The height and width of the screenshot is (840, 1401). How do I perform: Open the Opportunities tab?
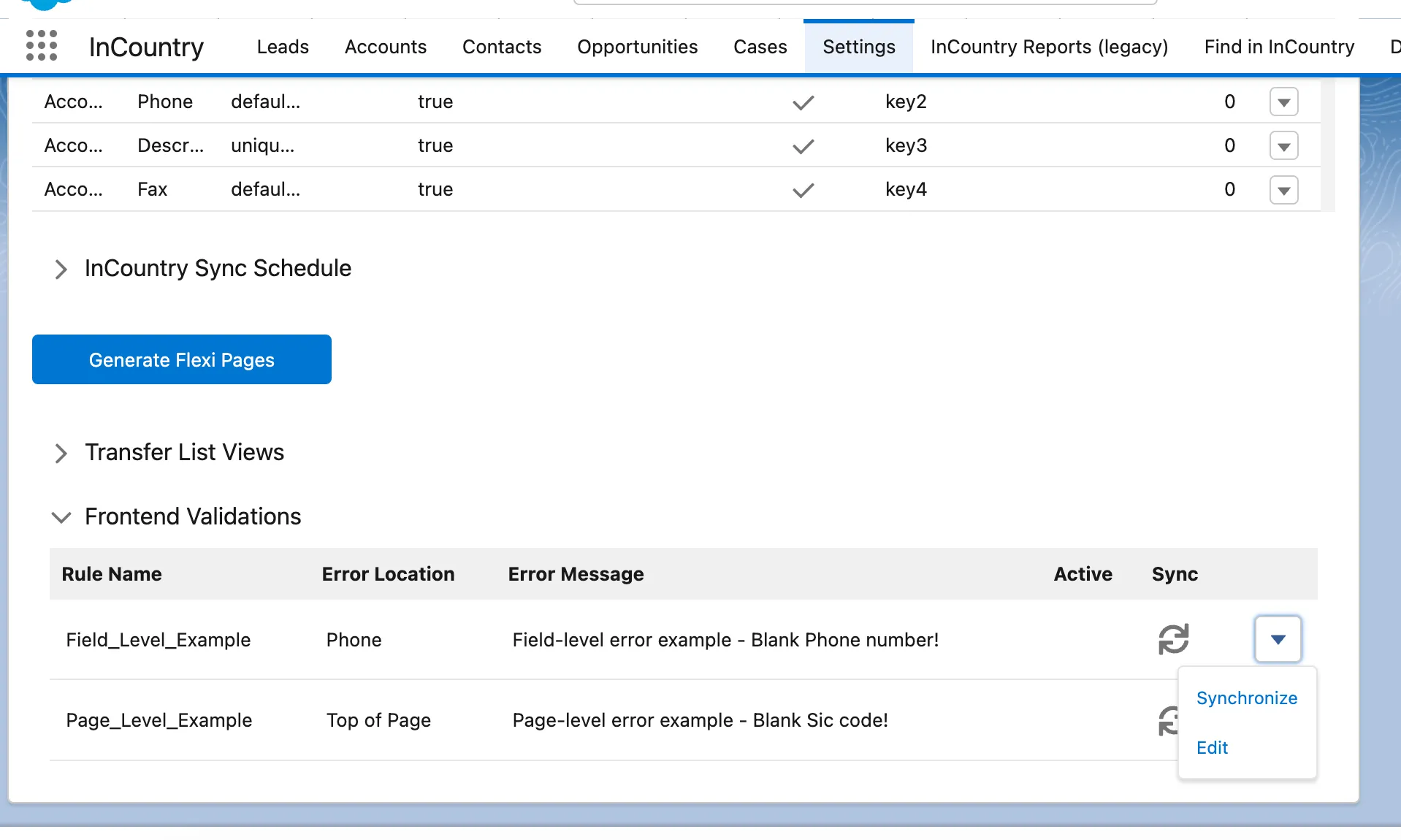coord(637,47)
